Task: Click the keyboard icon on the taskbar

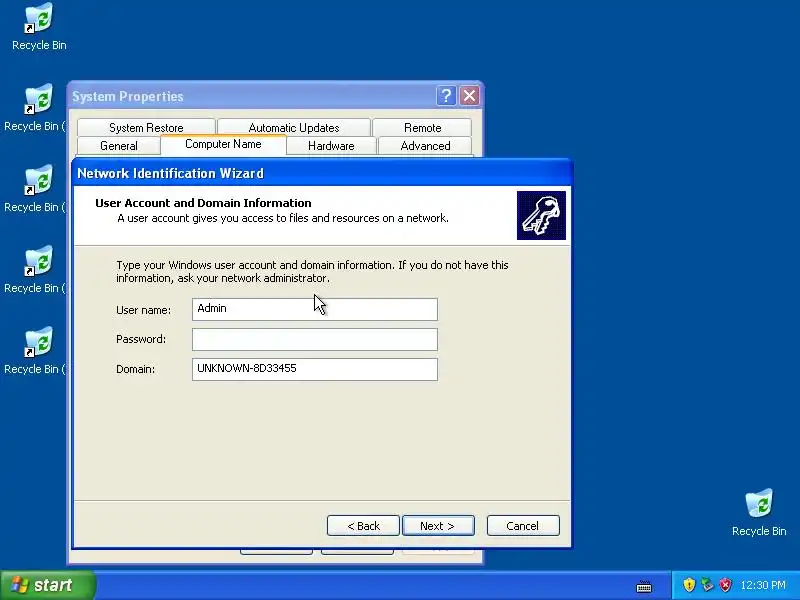Action: point(644,586)
